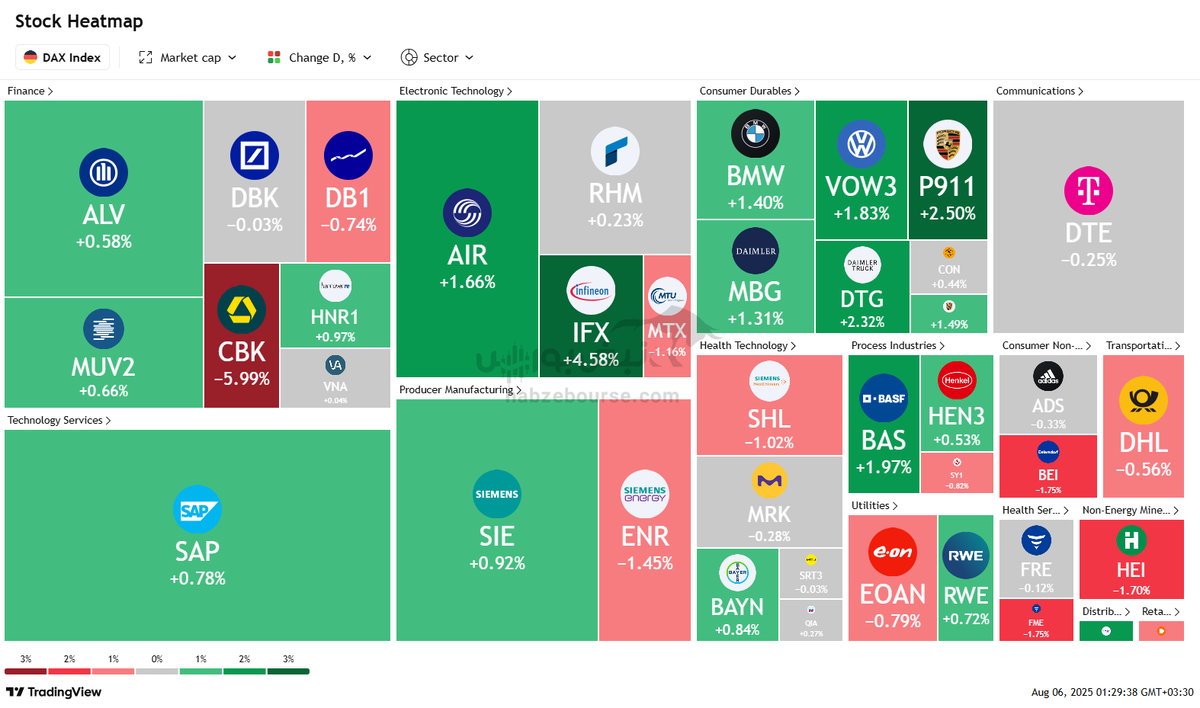1200x708 pixels.
Task: Click the Deutsche Telekom DTE logo
Action: point(1088,192)
